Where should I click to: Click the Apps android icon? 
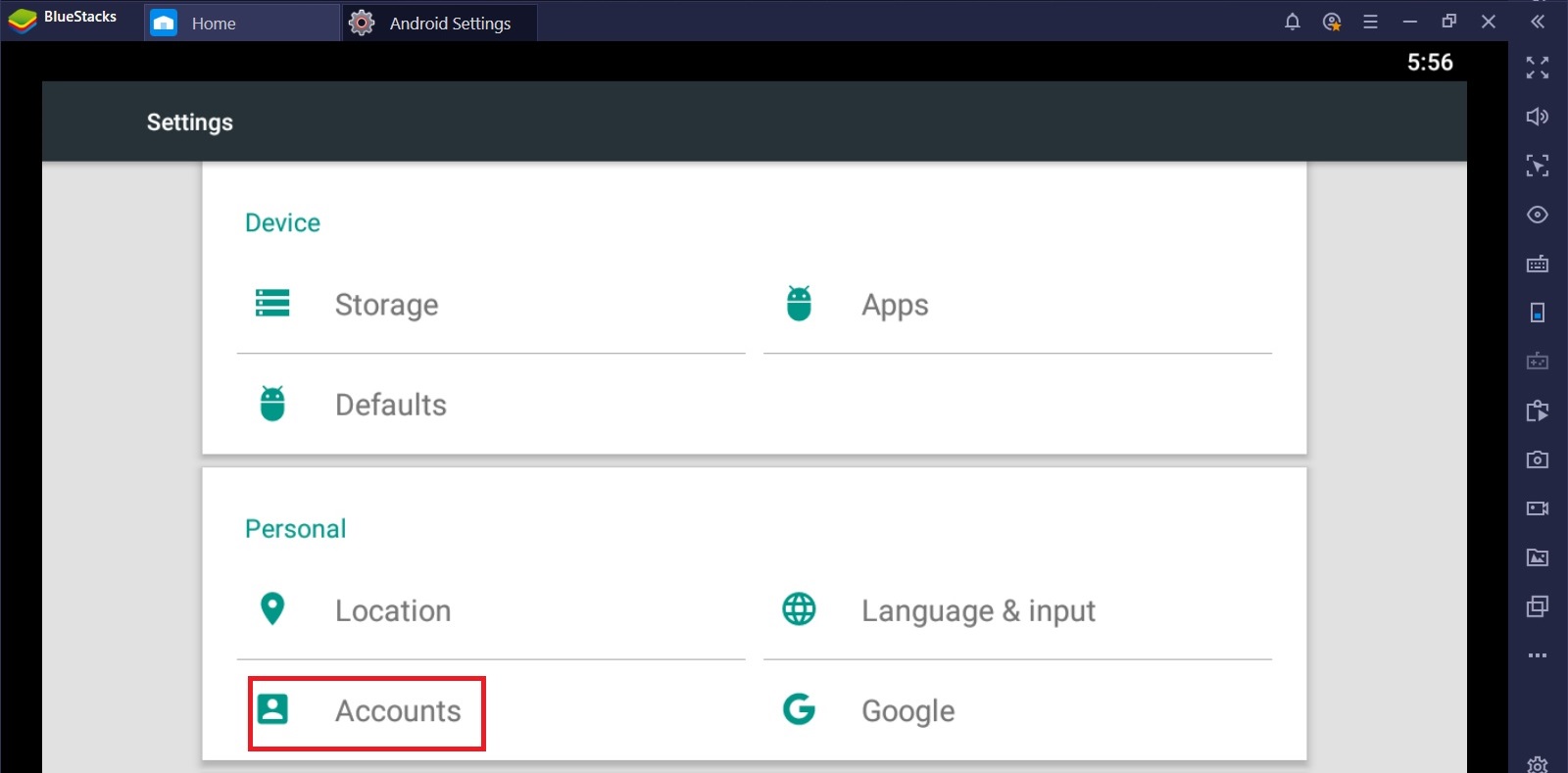click(800, 303)
